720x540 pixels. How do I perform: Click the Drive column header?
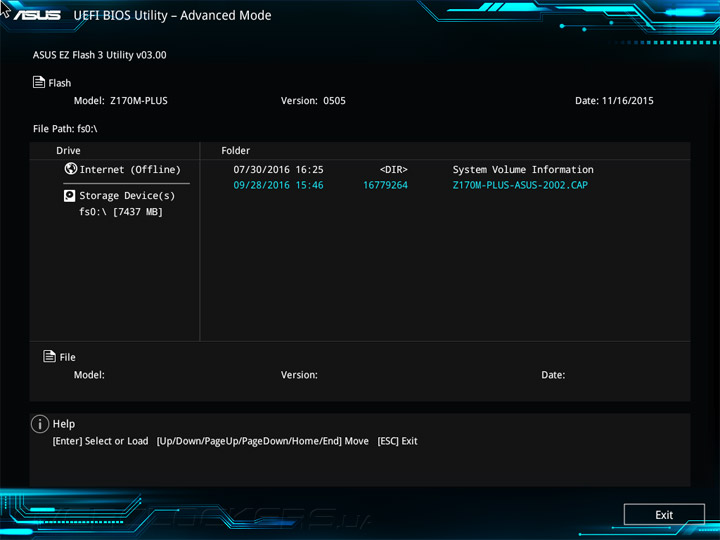click(x=68, y=151)
